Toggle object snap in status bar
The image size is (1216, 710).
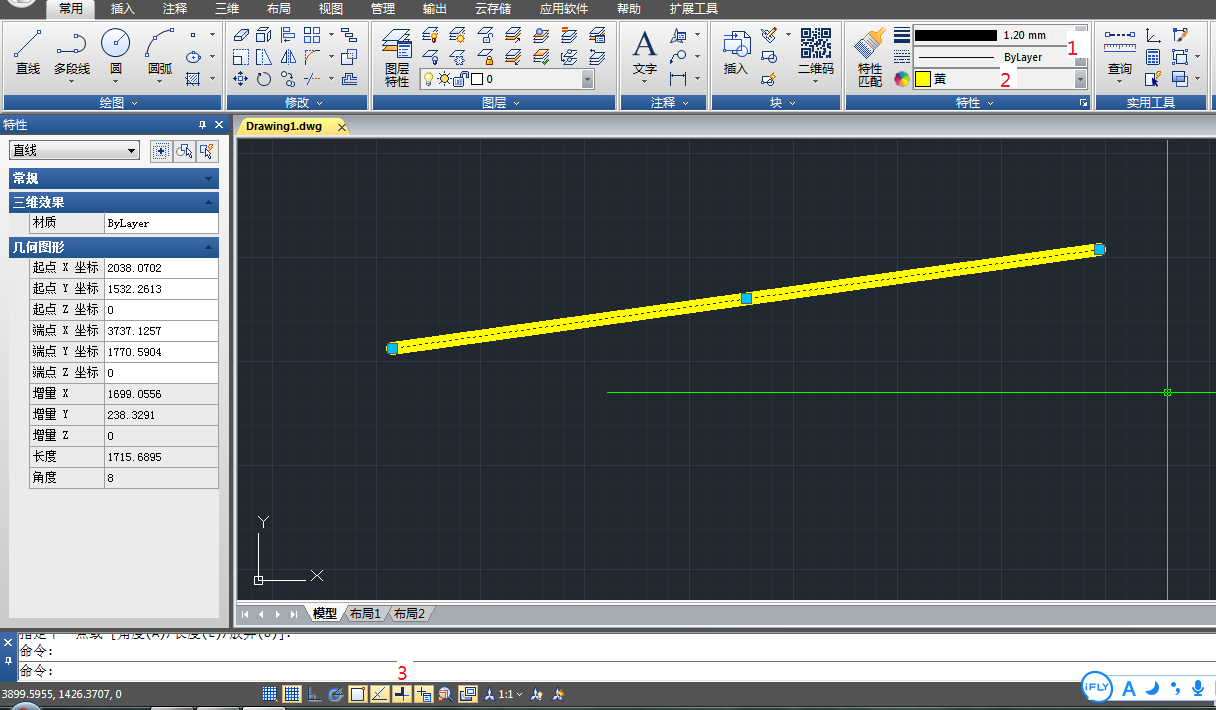[x=357, y=694]
